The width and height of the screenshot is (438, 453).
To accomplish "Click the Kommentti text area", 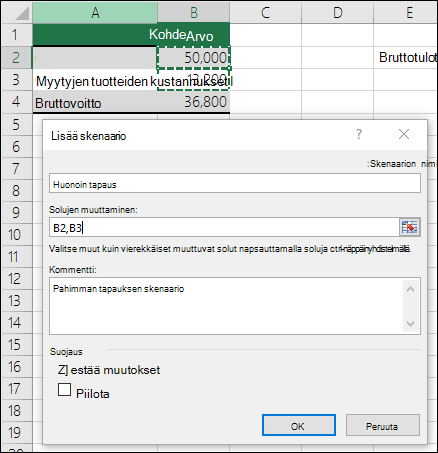I will tap(235, 306).
